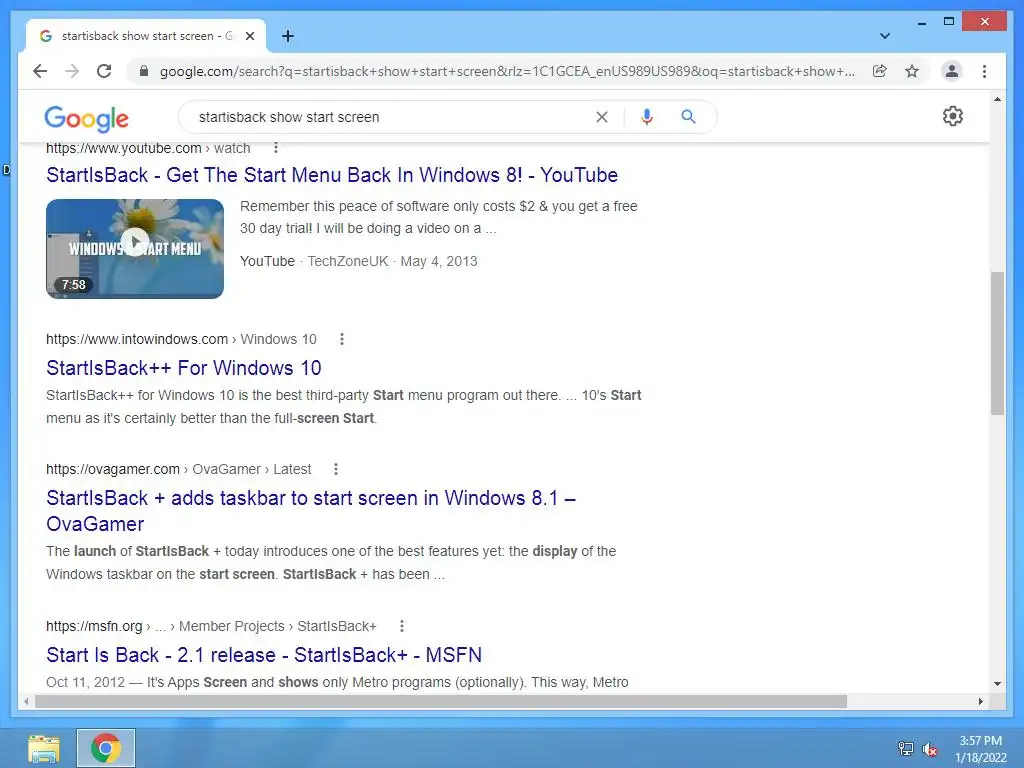
Task: Open options for the msfn.org result
Action: (x=402, y=626)
